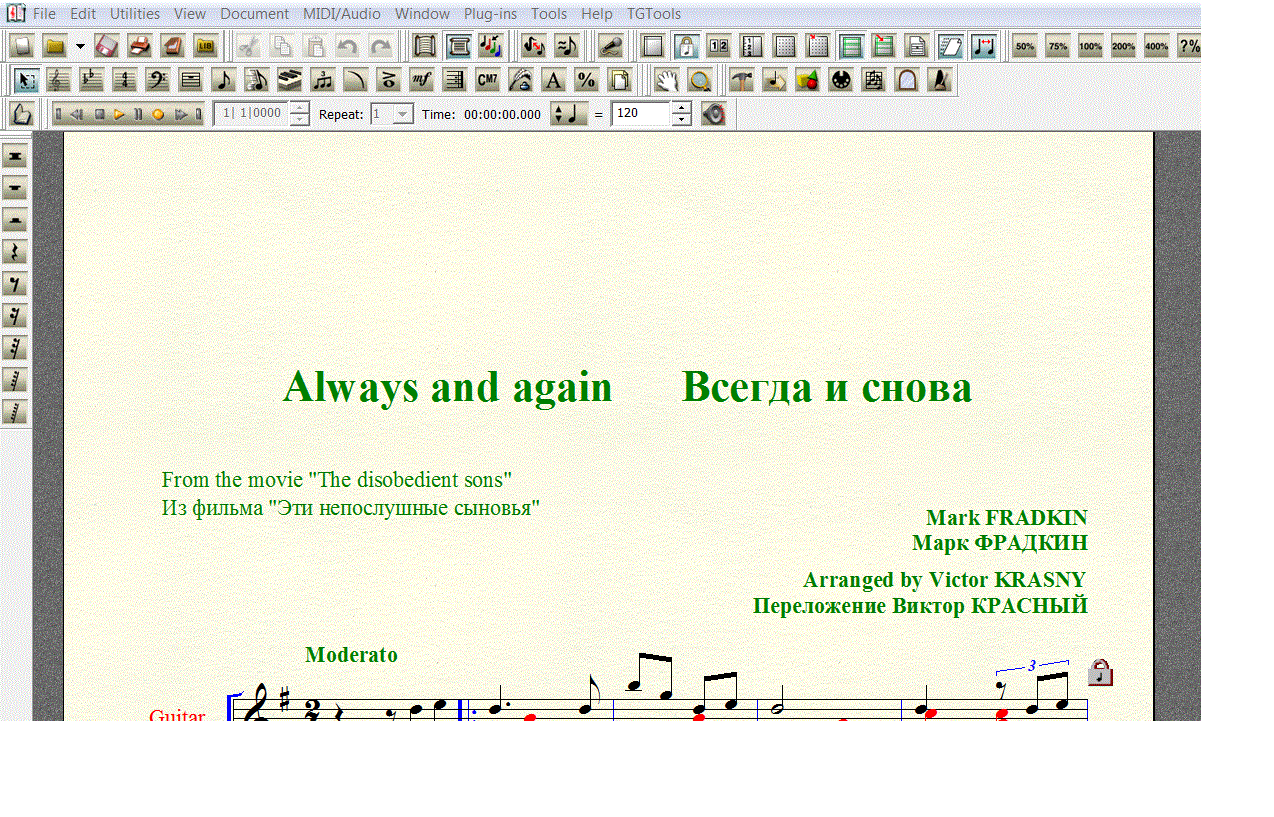Image resolution: width=1274 pixels, height=817 pixels.
Task: Choose the Simple Entry eighth-note tool
Action: point(223,80)
